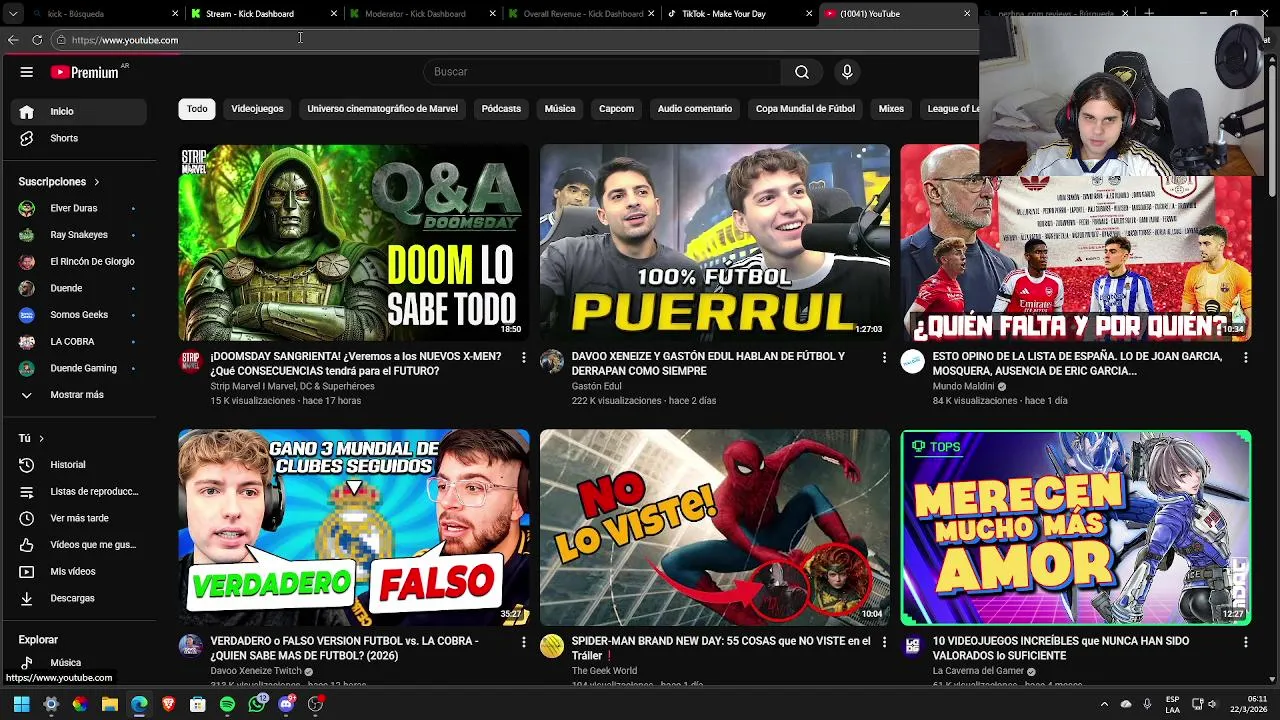Image resolution: width=1280 pixels, height=720 pixels.
Task: Open the Doomsday Sangrienta video title
Action: (x=356, y=364)
